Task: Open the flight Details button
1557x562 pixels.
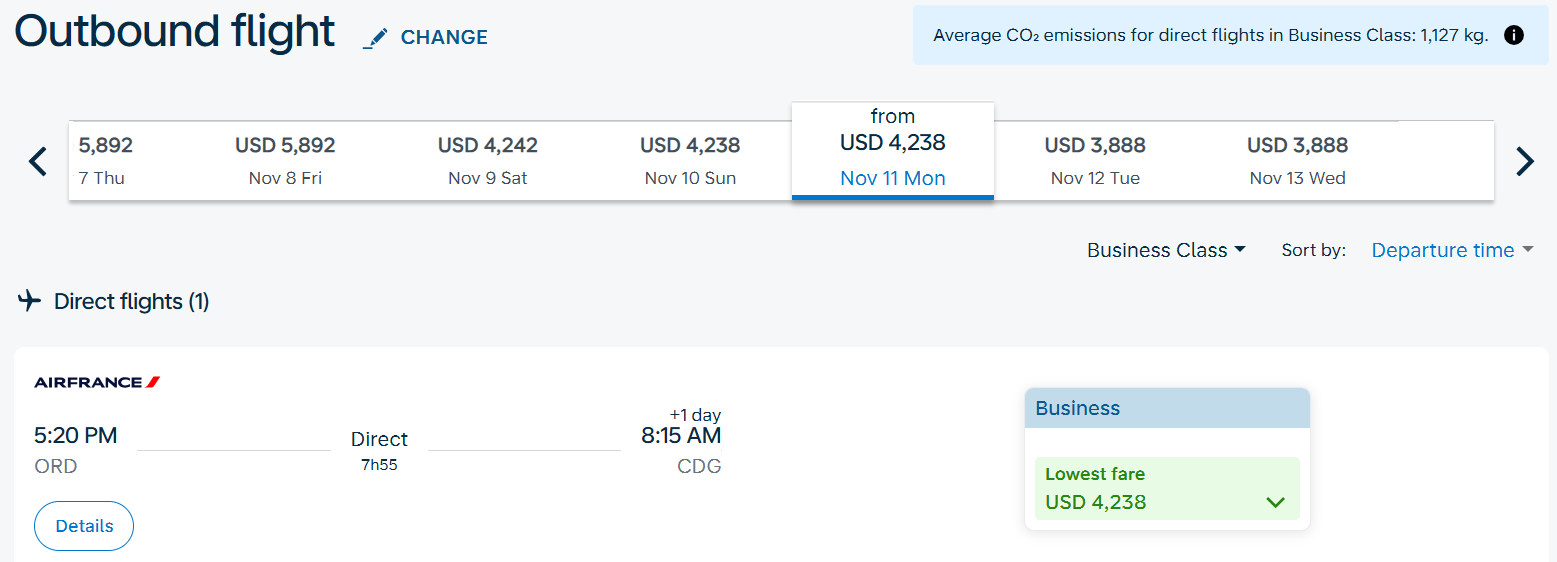Action: (84, 526)
